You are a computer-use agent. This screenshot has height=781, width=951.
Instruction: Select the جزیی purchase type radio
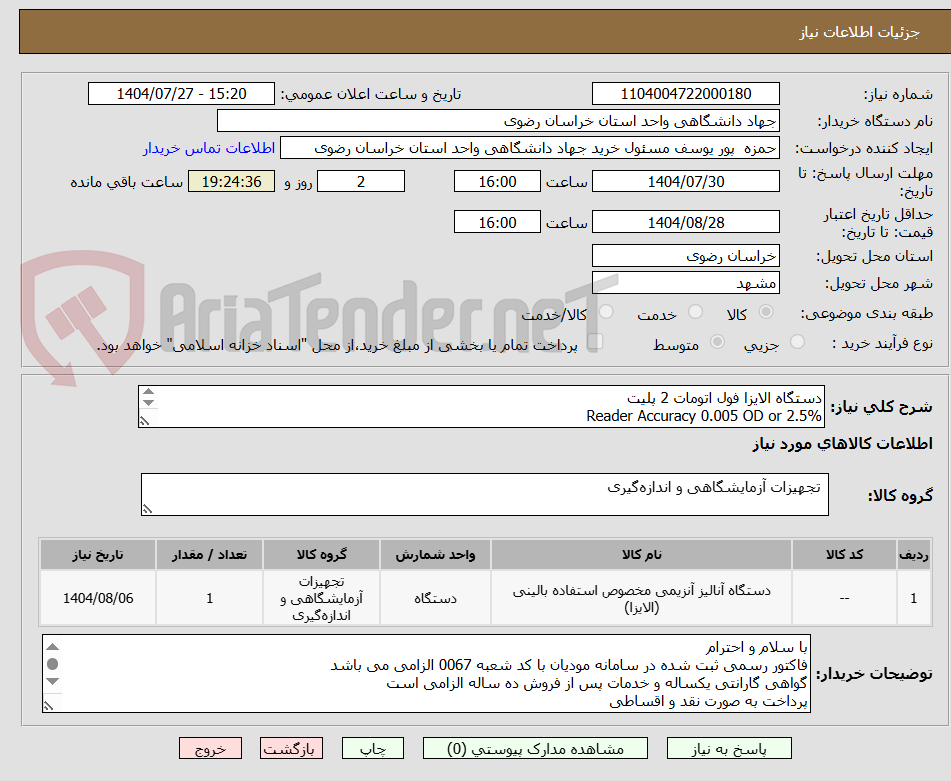pos(797,342)
